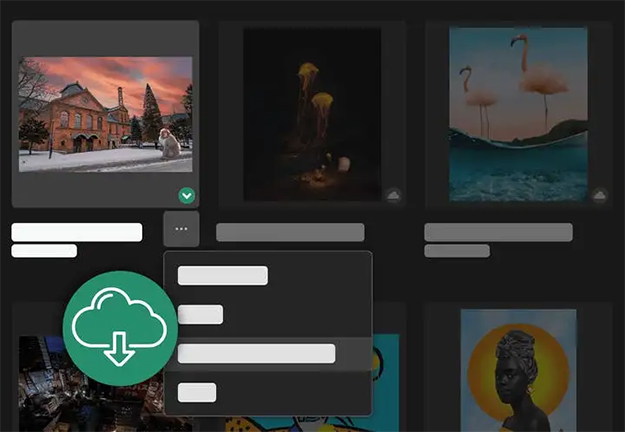Choose the second entry in the context menu
This screenshot has height=432, width=625.
coord(200,315)
